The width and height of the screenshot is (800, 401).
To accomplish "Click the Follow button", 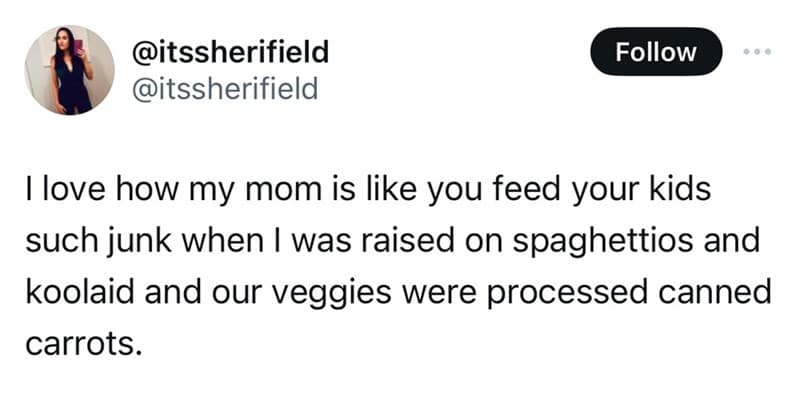I will pyautogui.click(x=656, y=52).
